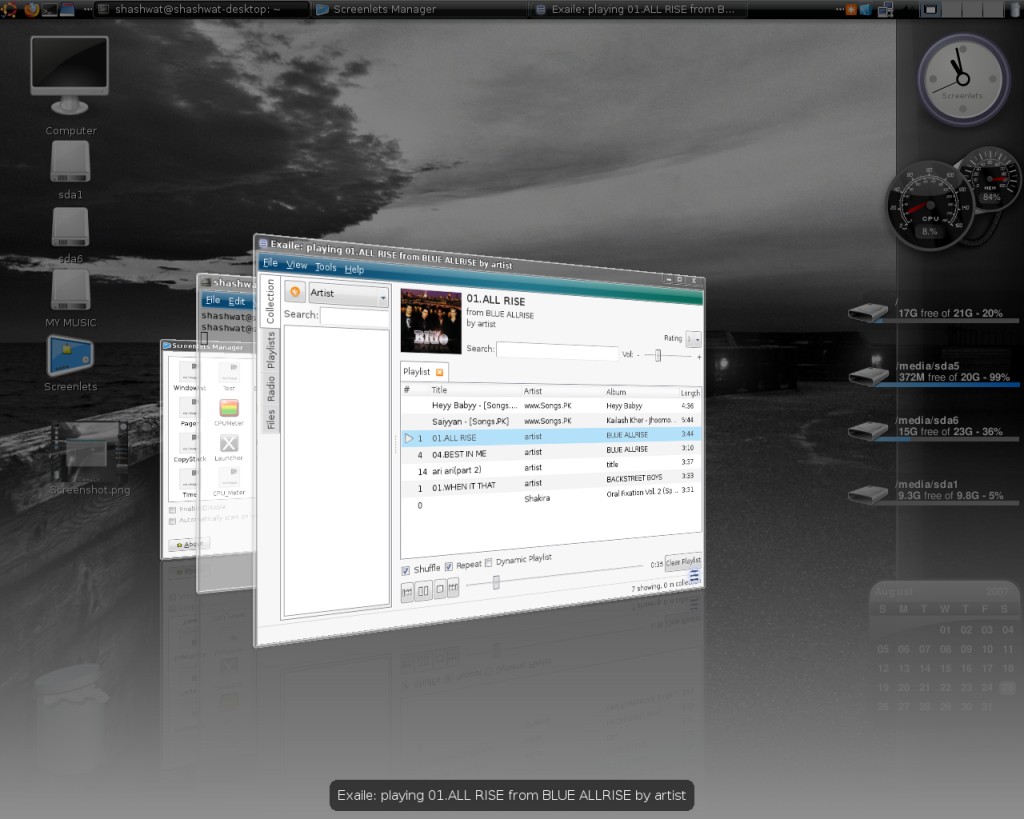Open Exaile File menu

(x=270, y=263)
